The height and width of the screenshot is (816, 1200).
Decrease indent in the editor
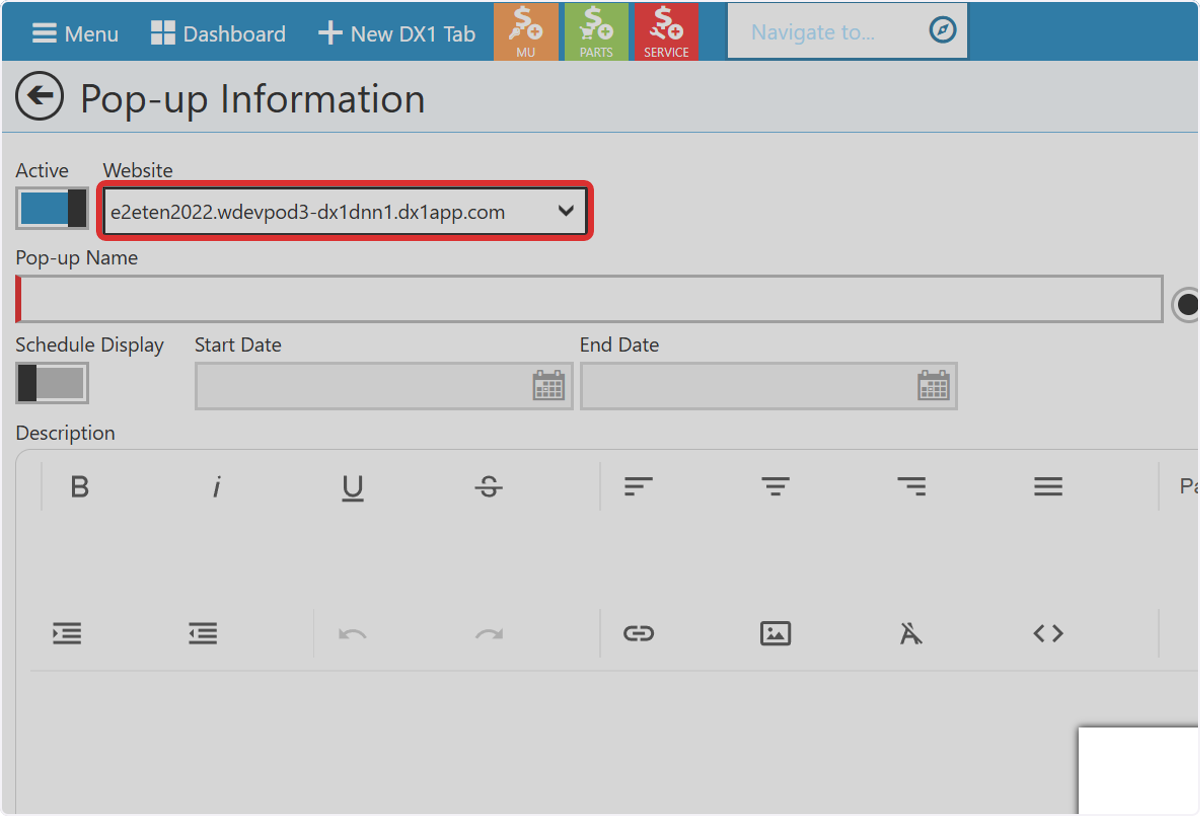click(203, 633)
